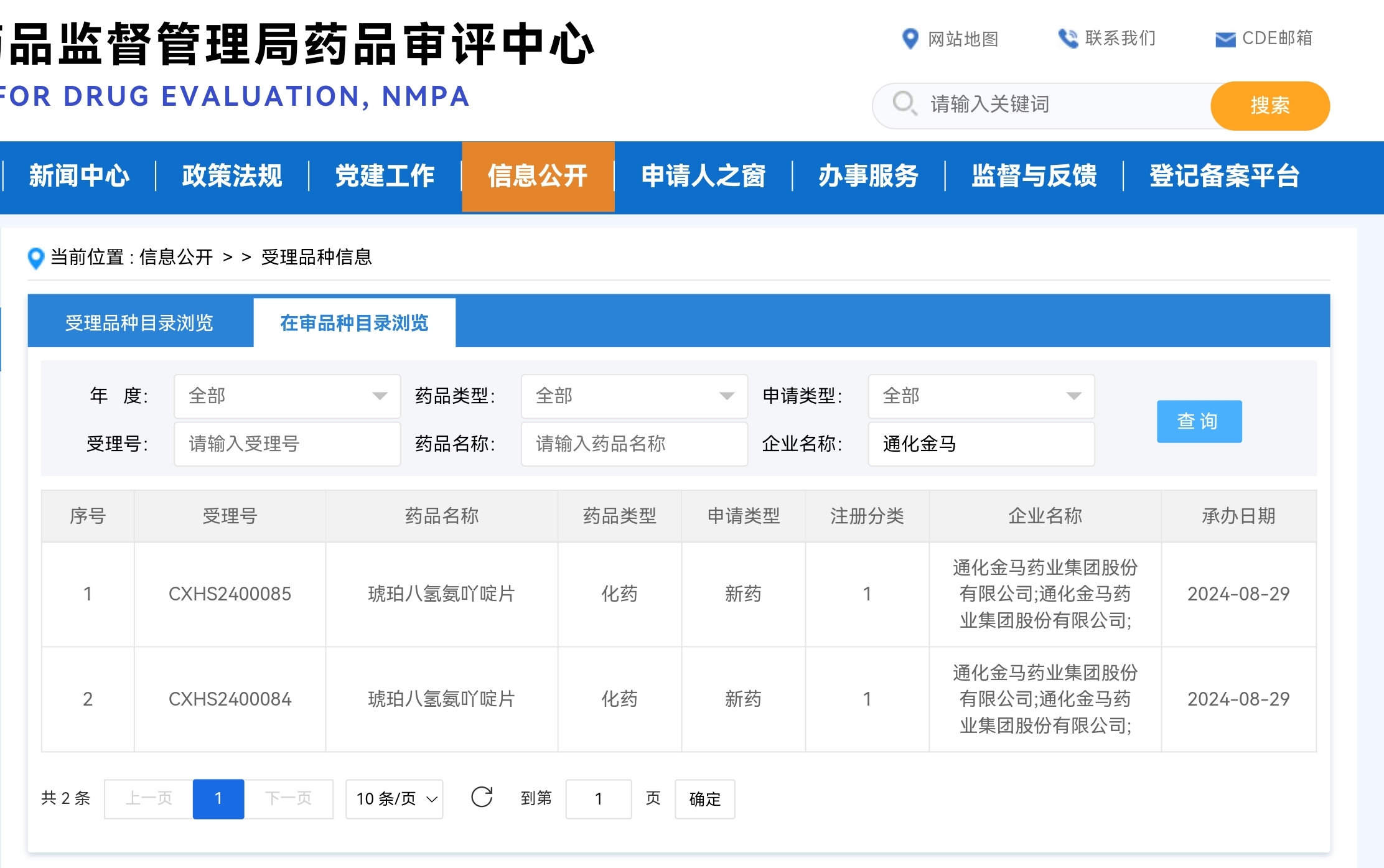The height and width of the screenshot is (868, 1384).
Task: Change the 10 条/页 page size selector
Action: click(x=395, y=798)
